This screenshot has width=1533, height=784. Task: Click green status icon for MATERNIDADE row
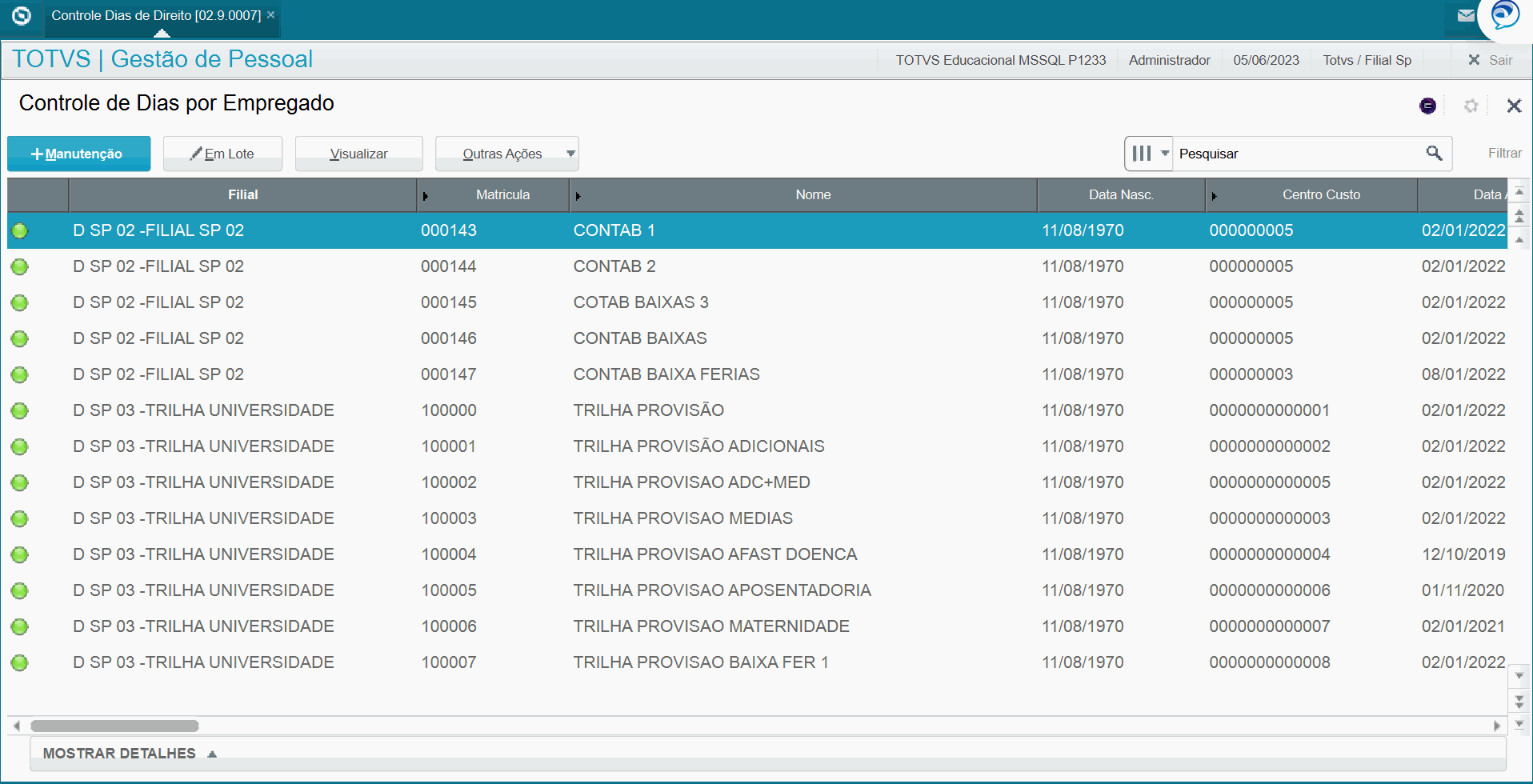click(20, 627)
